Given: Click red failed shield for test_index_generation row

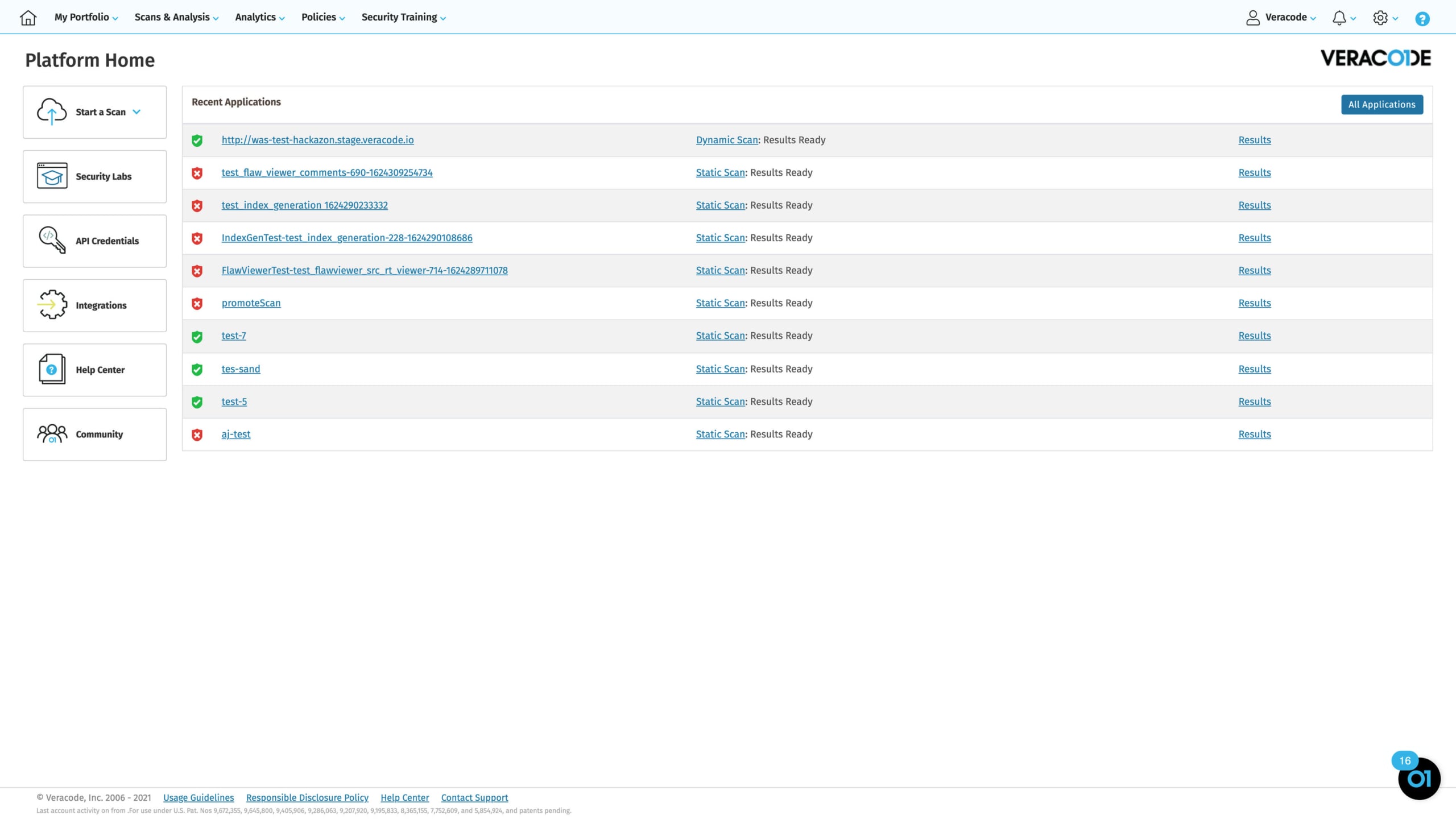Looking at the screenshot, I should (x=197, y=206).
